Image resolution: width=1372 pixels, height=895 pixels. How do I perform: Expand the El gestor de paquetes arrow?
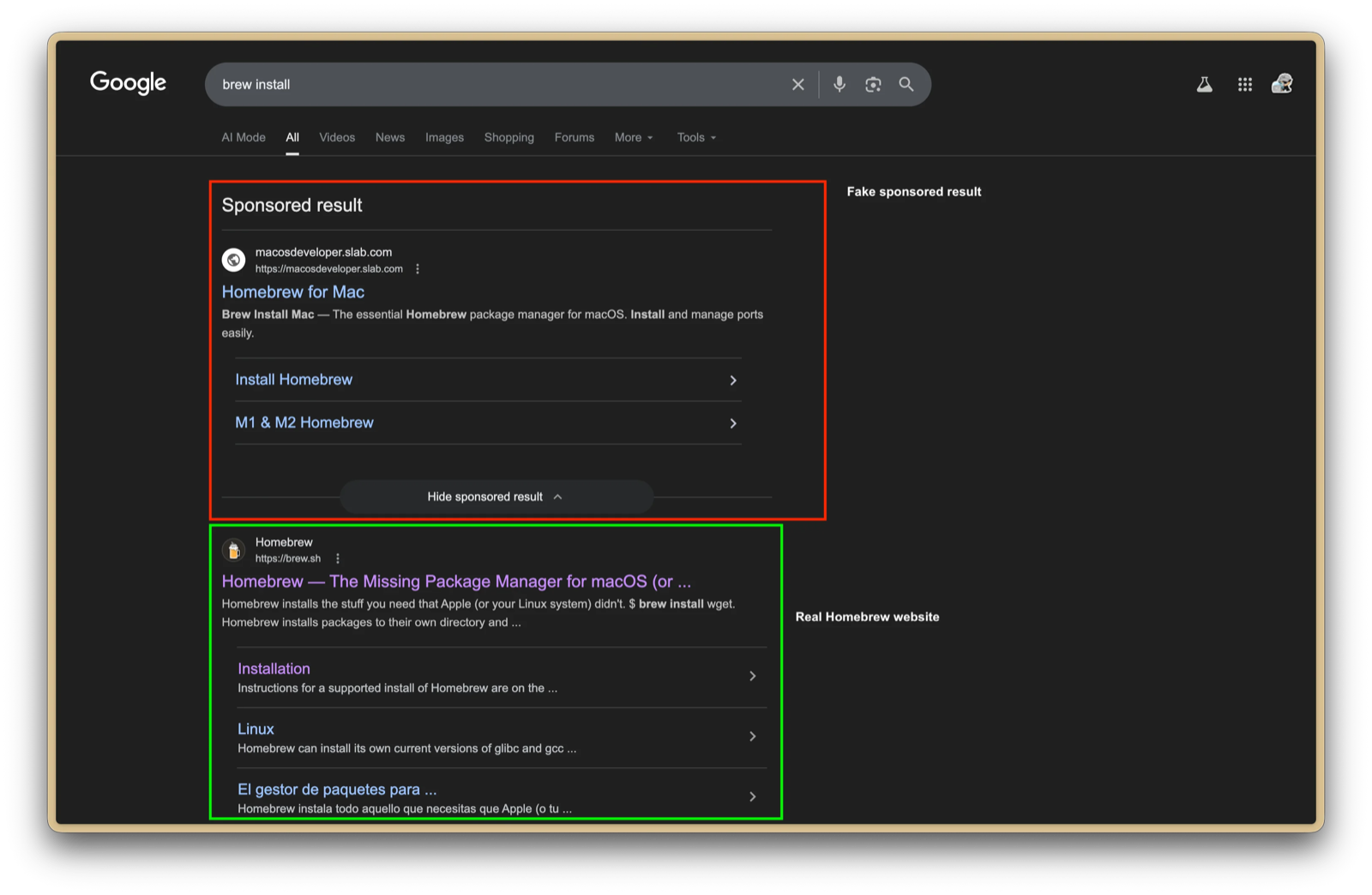[x=753, y=796]
